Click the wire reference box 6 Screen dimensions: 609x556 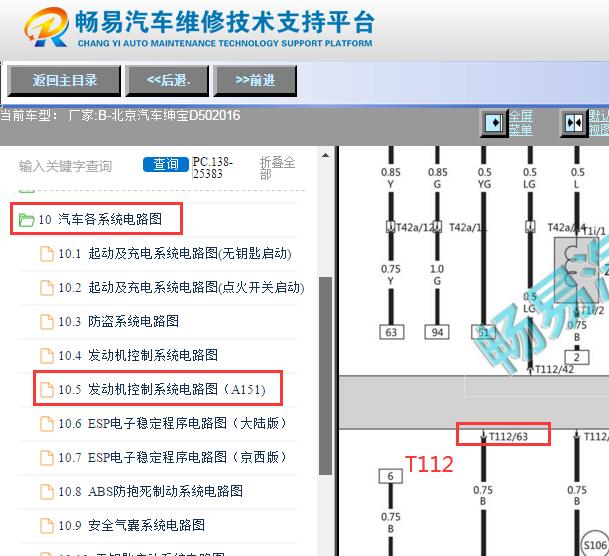(x=391, y=476)
